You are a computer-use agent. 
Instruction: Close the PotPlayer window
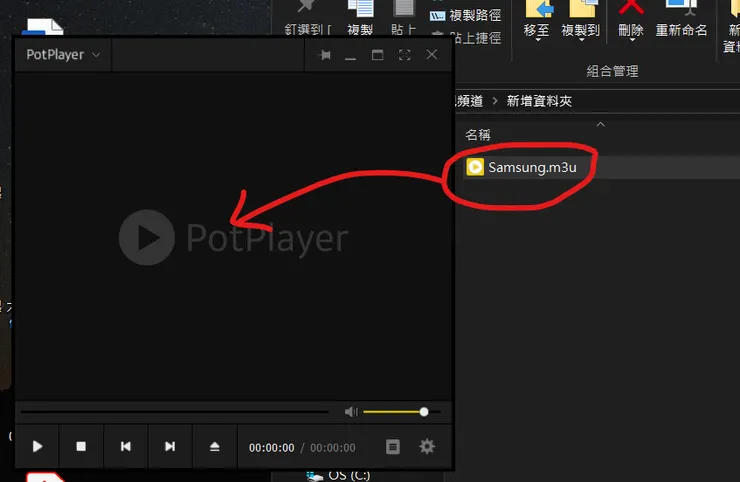tap(431, 55)
